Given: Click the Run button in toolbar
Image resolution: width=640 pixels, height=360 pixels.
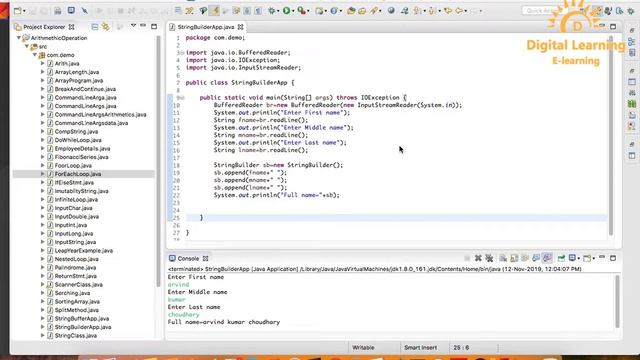Looking at the screenshot, I should click(x=287, y=11).
